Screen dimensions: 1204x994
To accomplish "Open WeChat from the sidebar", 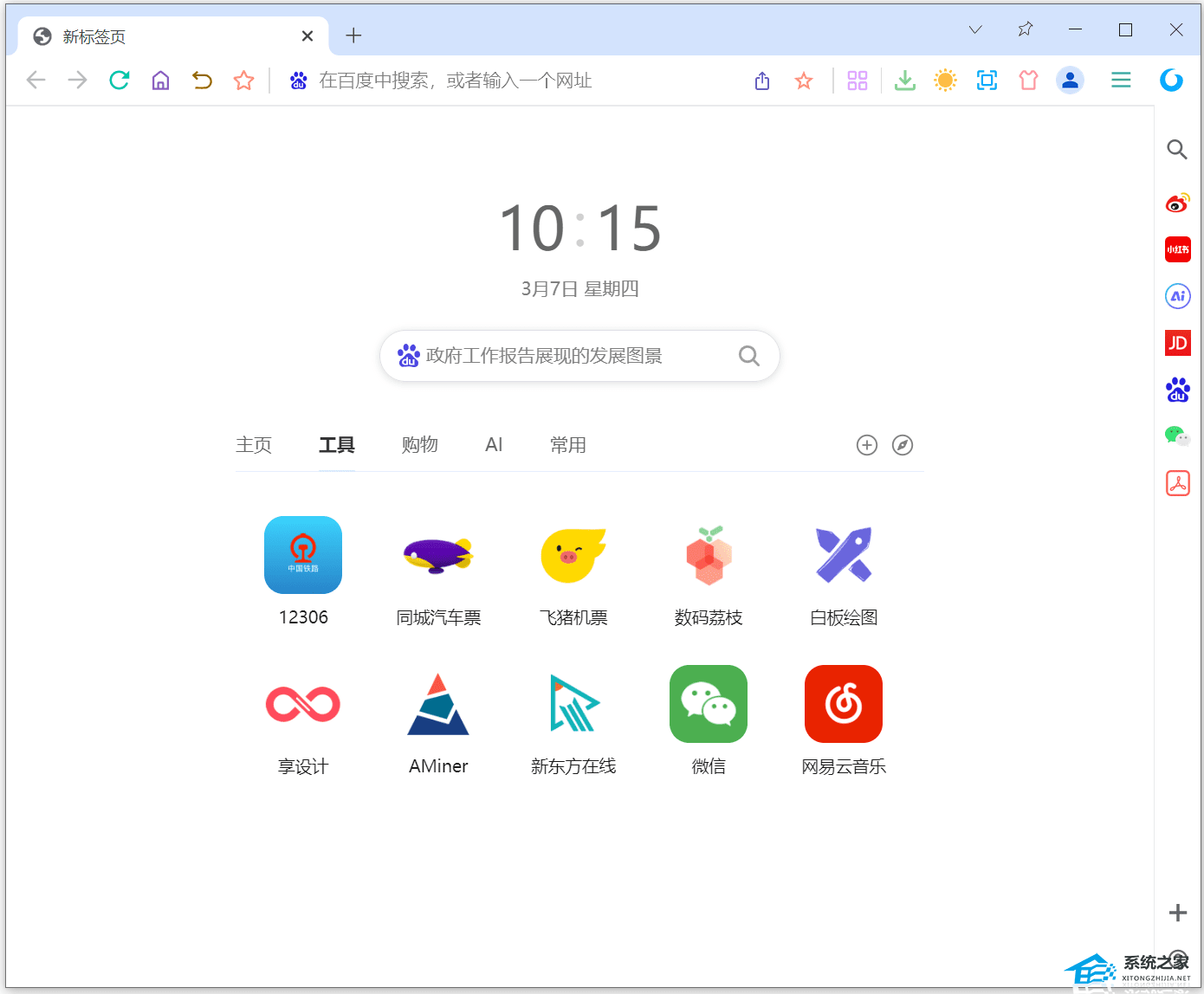I will (x=1178, y=436).
